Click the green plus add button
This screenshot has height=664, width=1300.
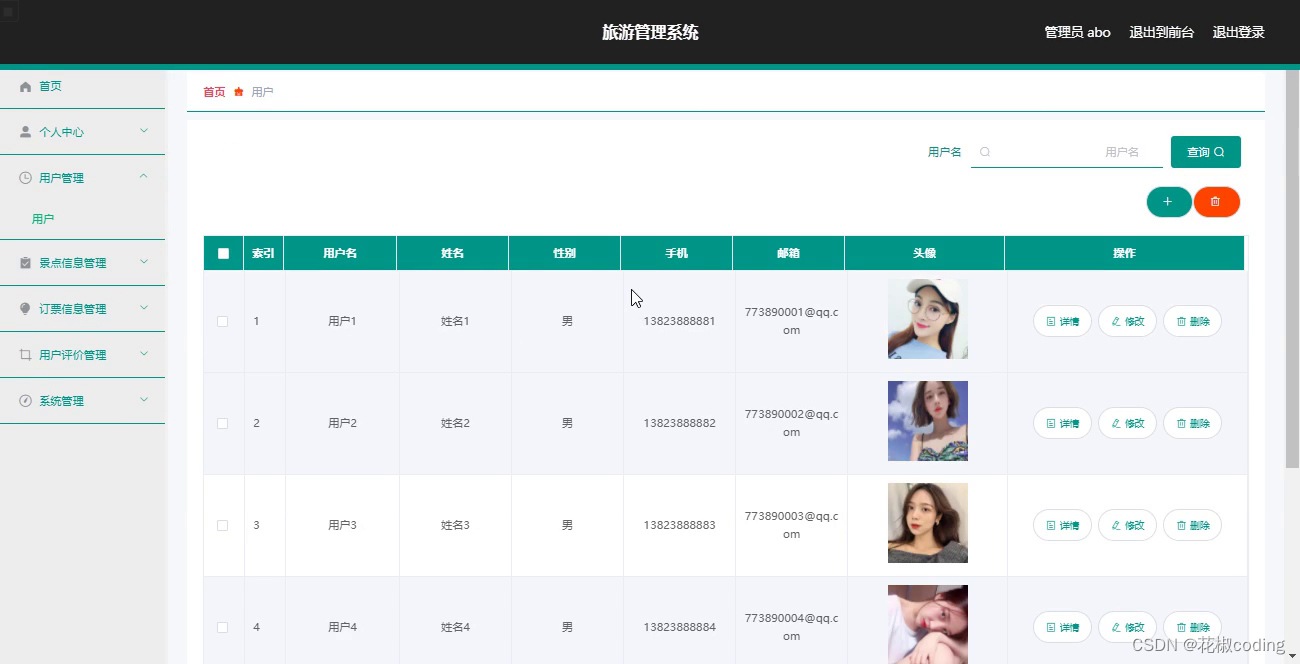[x=1168, y=202]
